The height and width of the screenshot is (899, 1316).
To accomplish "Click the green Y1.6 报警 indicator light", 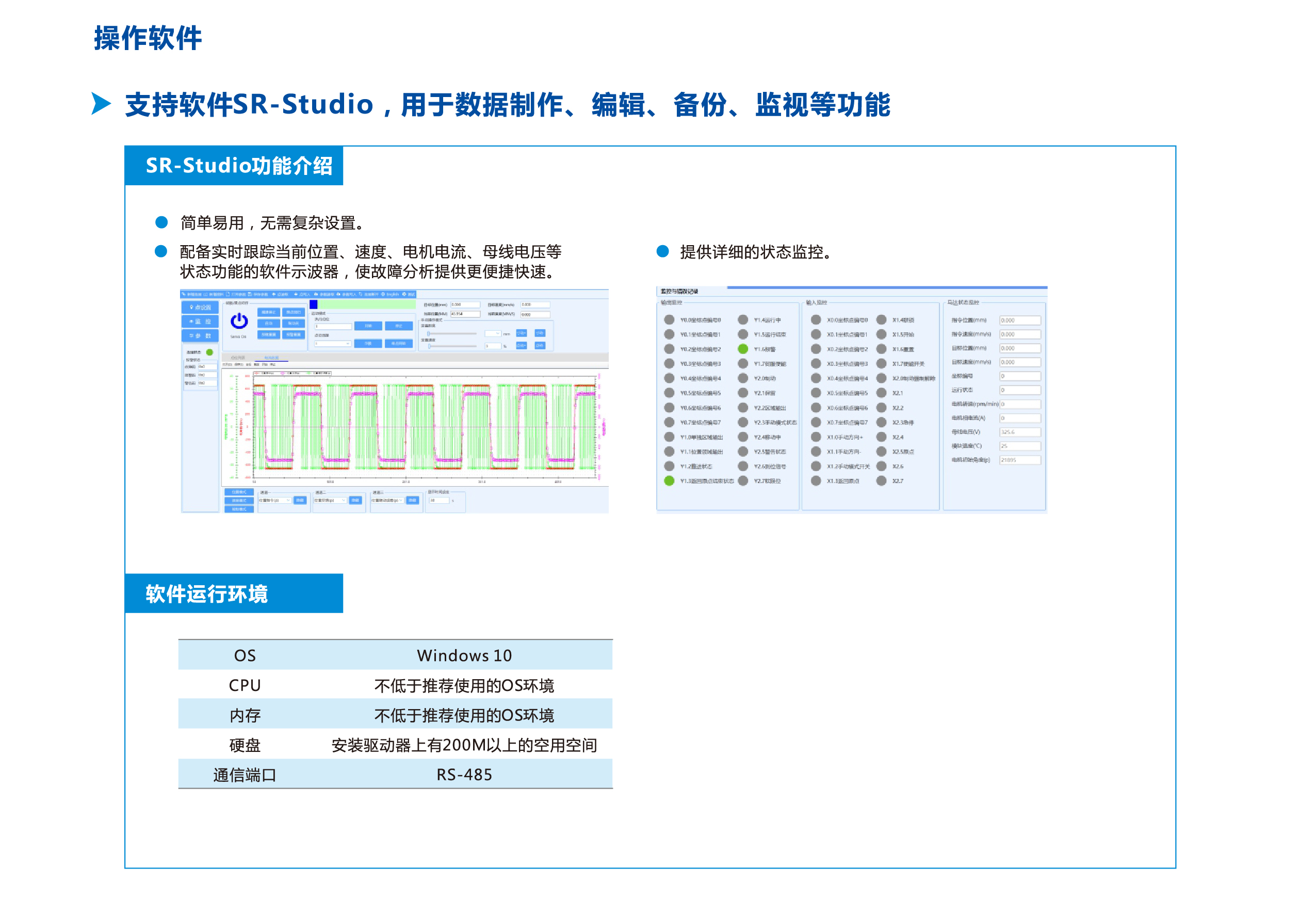I will [x=743, y=349].
